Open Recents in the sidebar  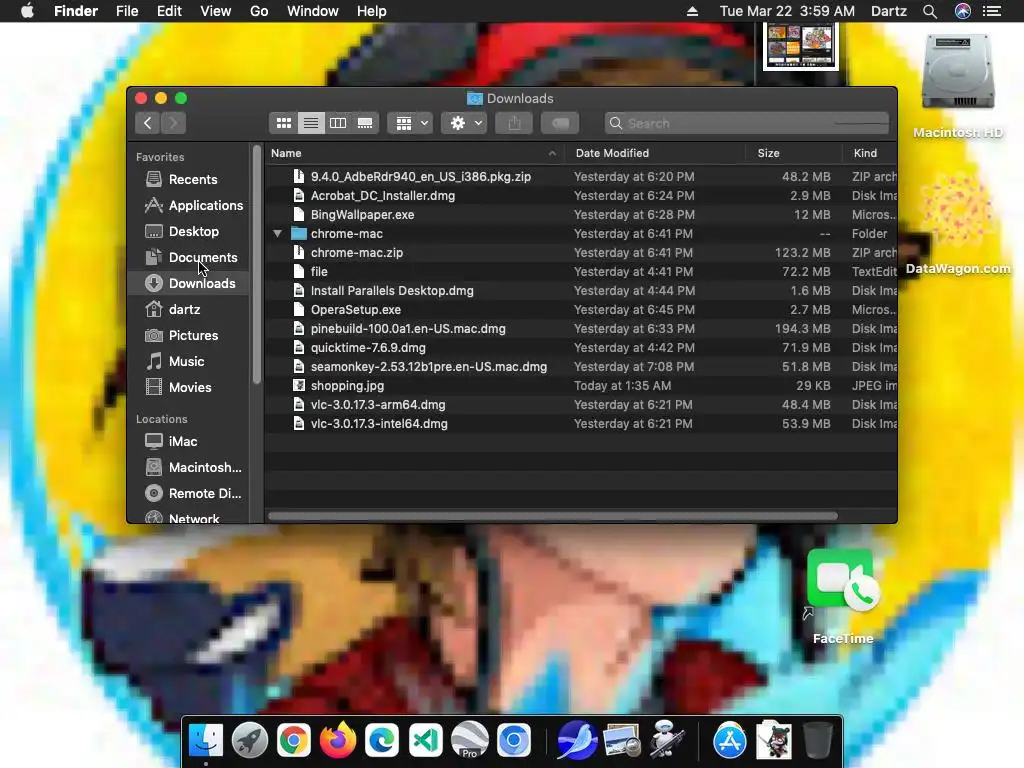click(x=188, y=179)
